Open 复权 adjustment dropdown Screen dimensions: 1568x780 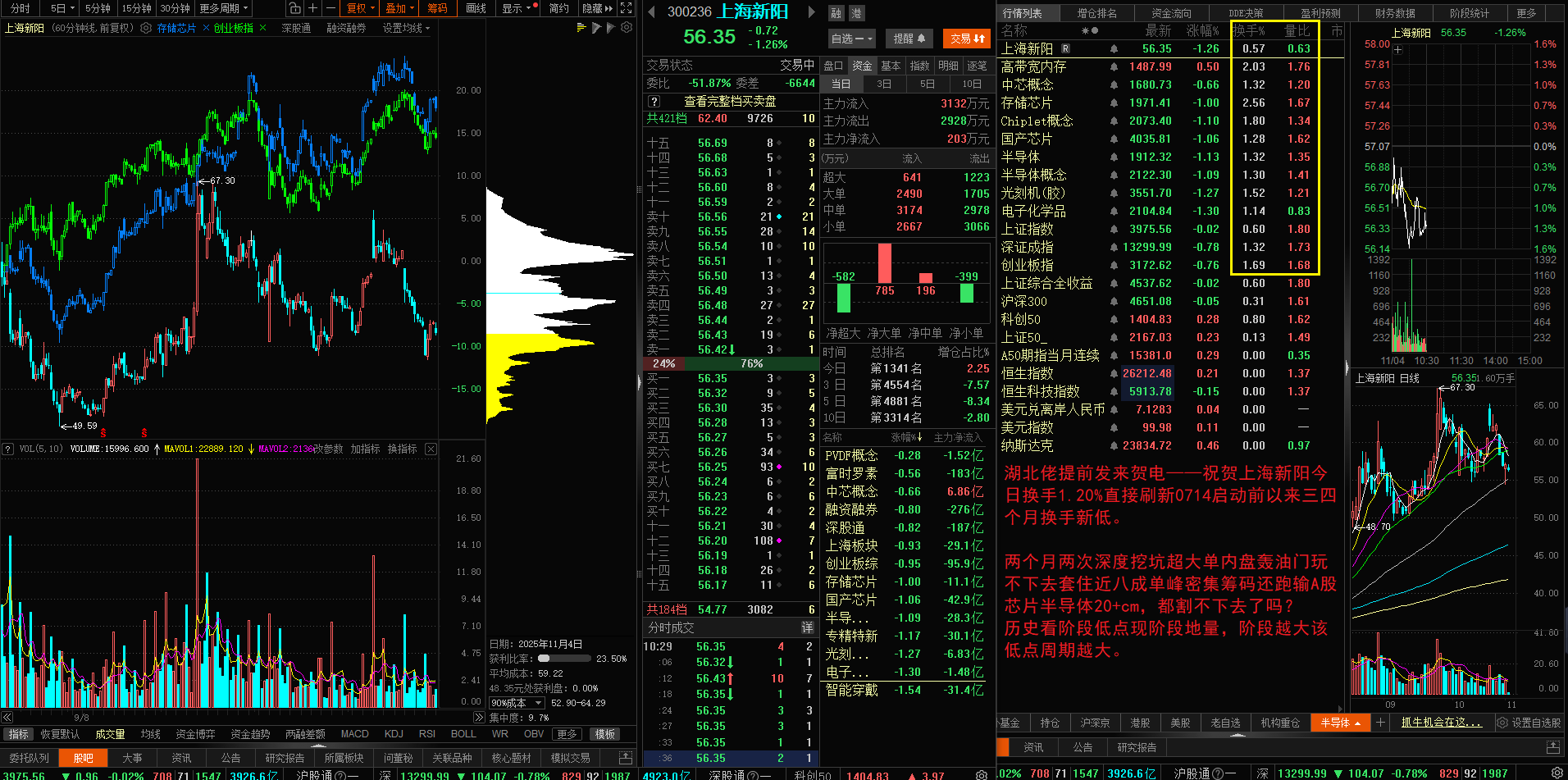point(360,8)
